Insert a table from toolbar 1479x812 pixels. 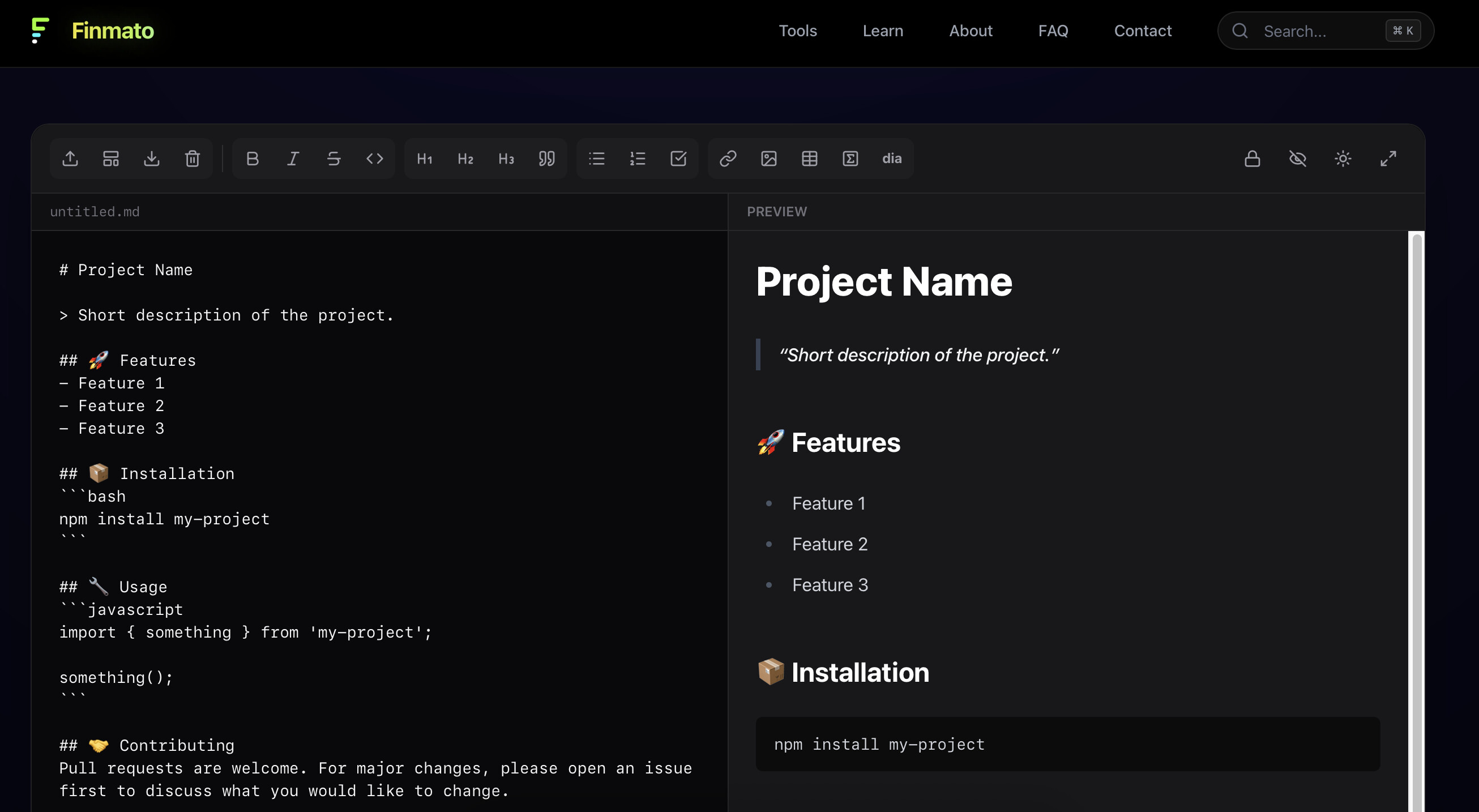(810, 159)
